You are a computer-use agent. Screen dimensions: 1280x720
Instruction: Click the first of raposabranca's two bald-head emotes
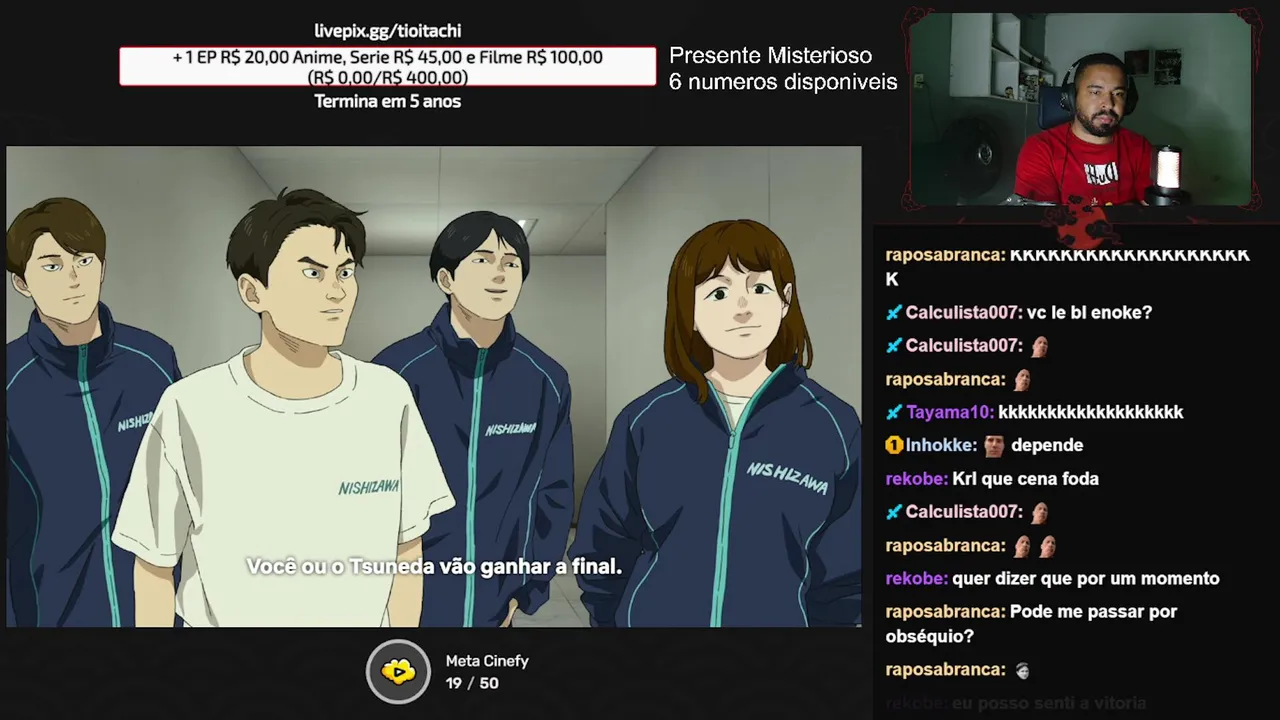1022,546
